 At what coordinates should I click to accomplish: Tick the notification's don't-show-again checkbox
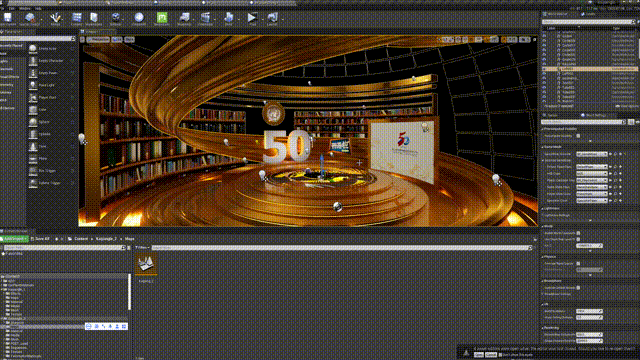point(500,355)
